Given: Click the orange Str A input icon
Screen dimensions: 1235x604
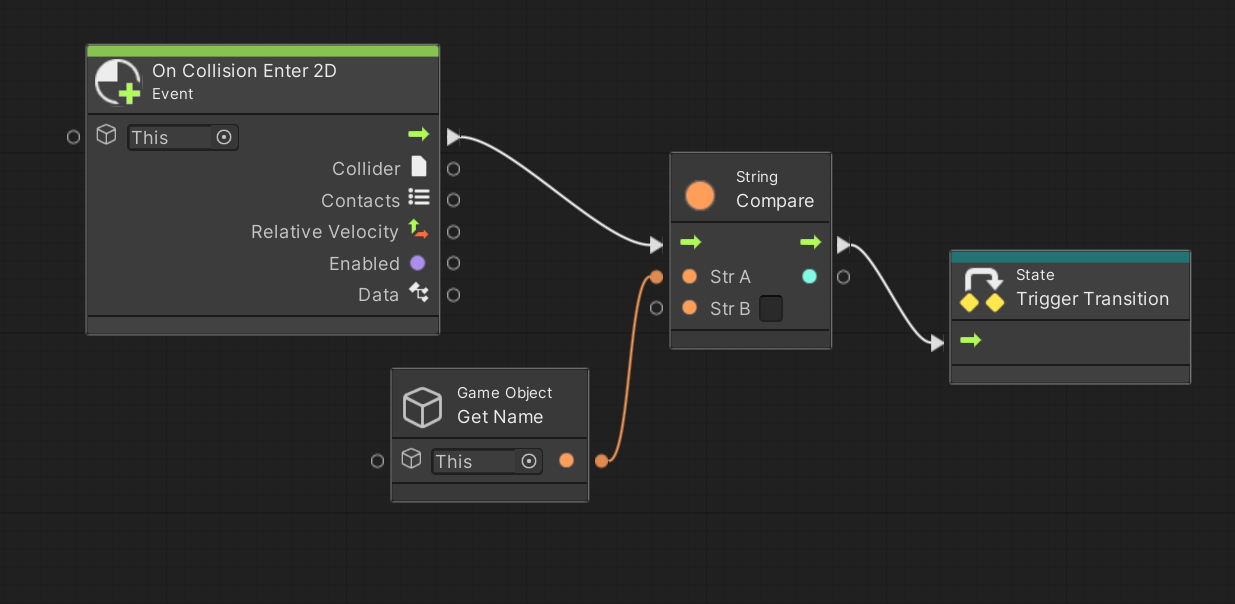Looking at the screenshot, I should coord(689,276).
